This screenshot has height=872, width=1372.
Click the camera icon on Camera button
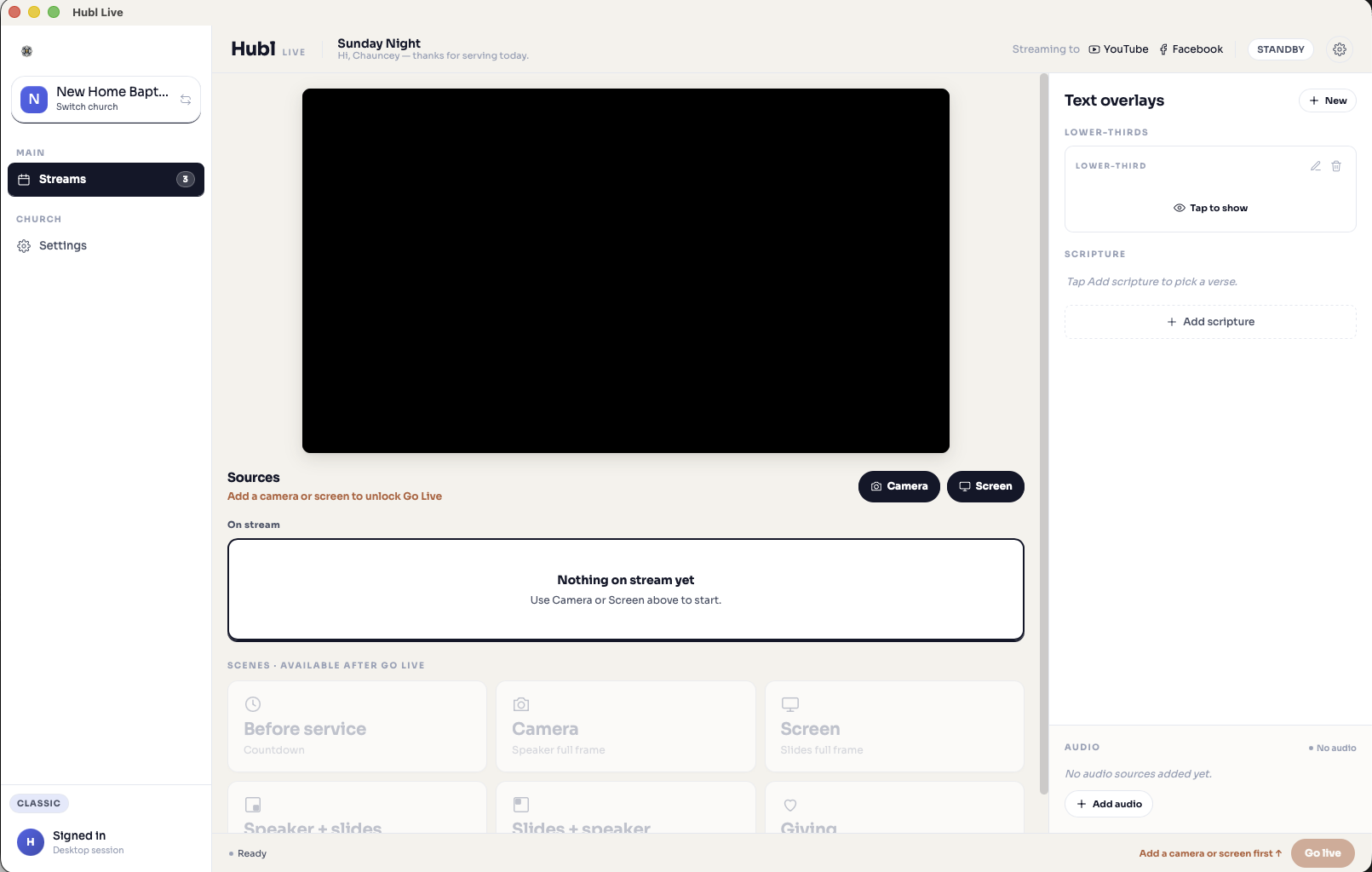point(876,486)
